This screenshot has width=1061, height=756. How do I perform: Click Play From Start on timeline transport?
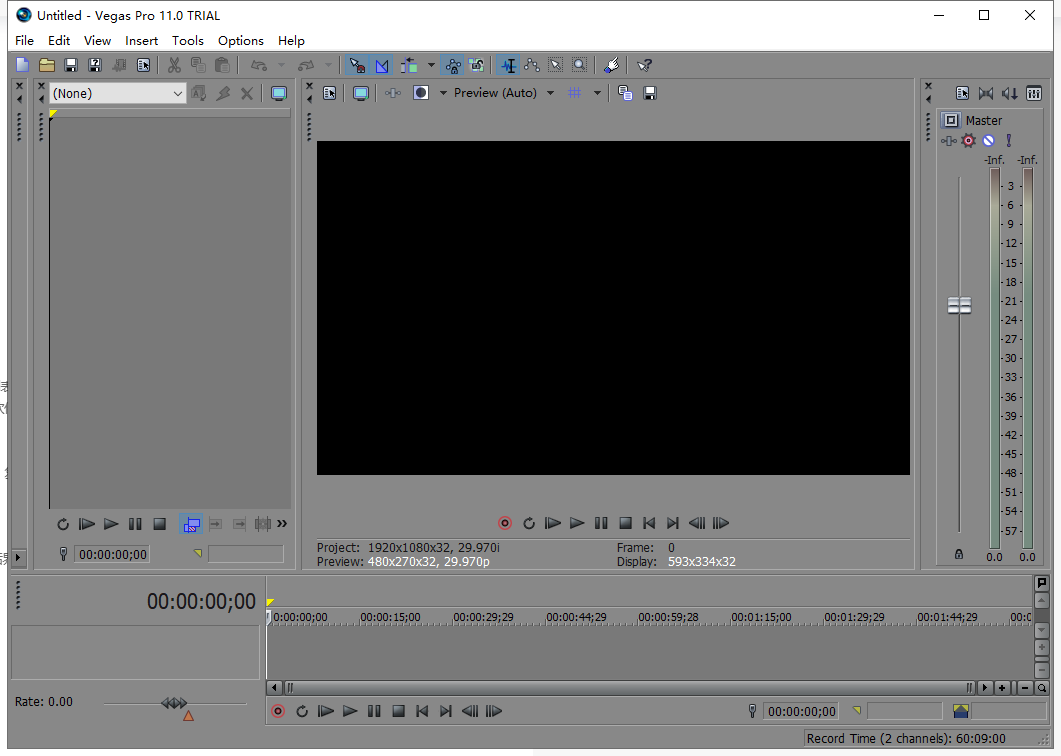click(x=326, y=711)
